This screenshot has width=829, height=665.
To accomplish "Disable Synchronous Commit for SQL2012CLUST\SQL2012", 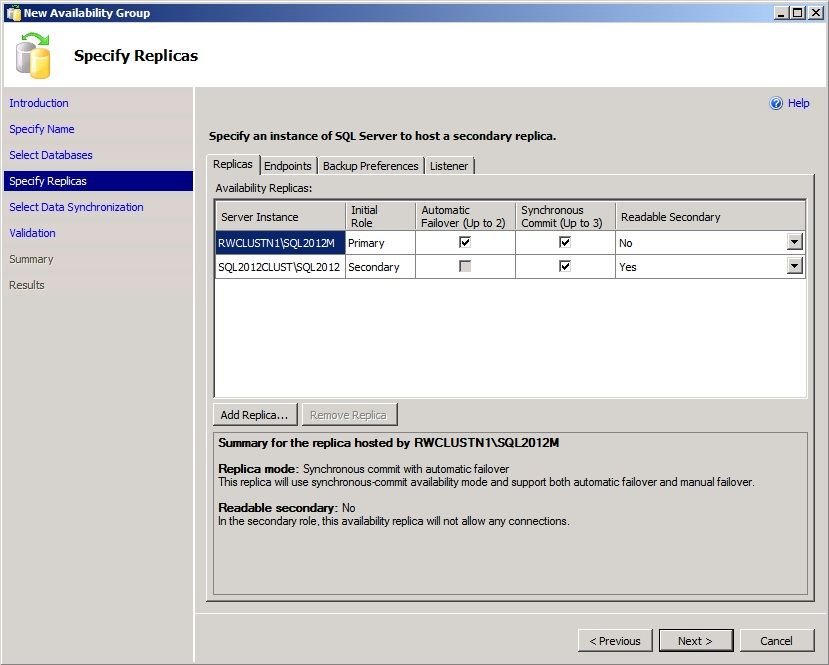I will 564,266.
